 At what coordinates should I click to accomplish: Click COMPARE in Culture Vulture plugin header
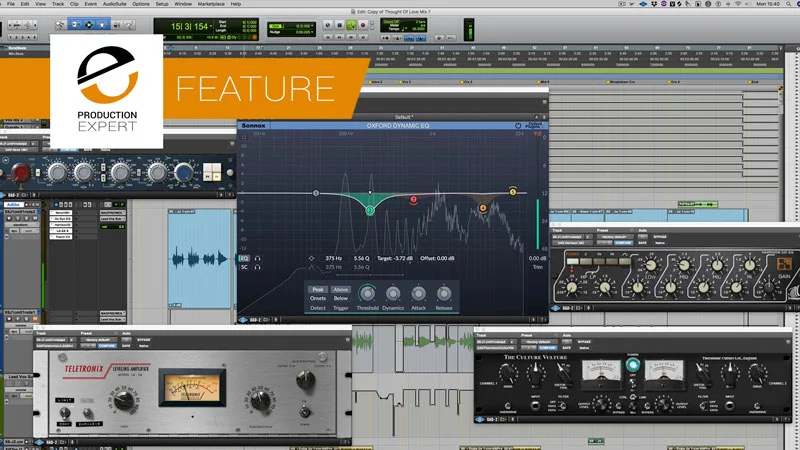pos(547,347)
